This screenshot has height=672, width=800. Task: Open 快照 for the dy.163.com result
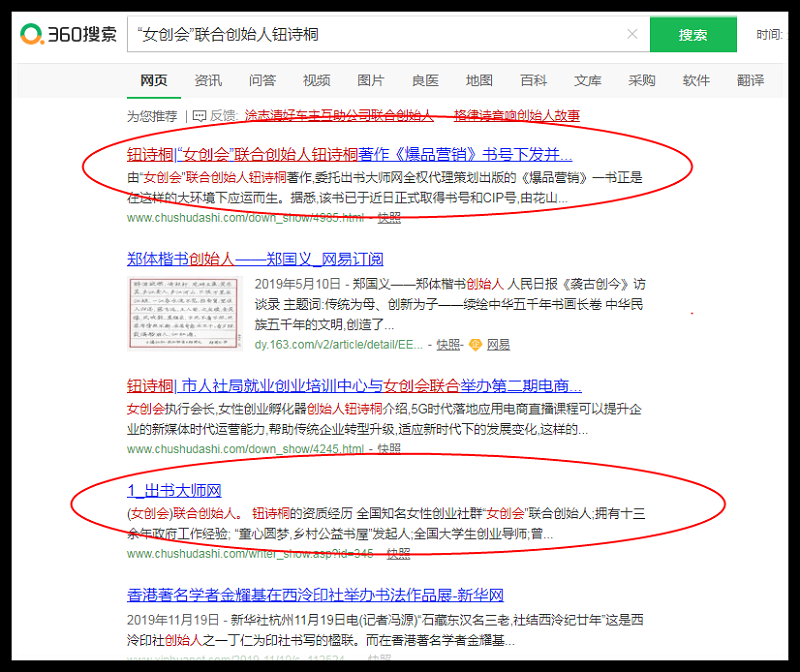click(448, 345)
